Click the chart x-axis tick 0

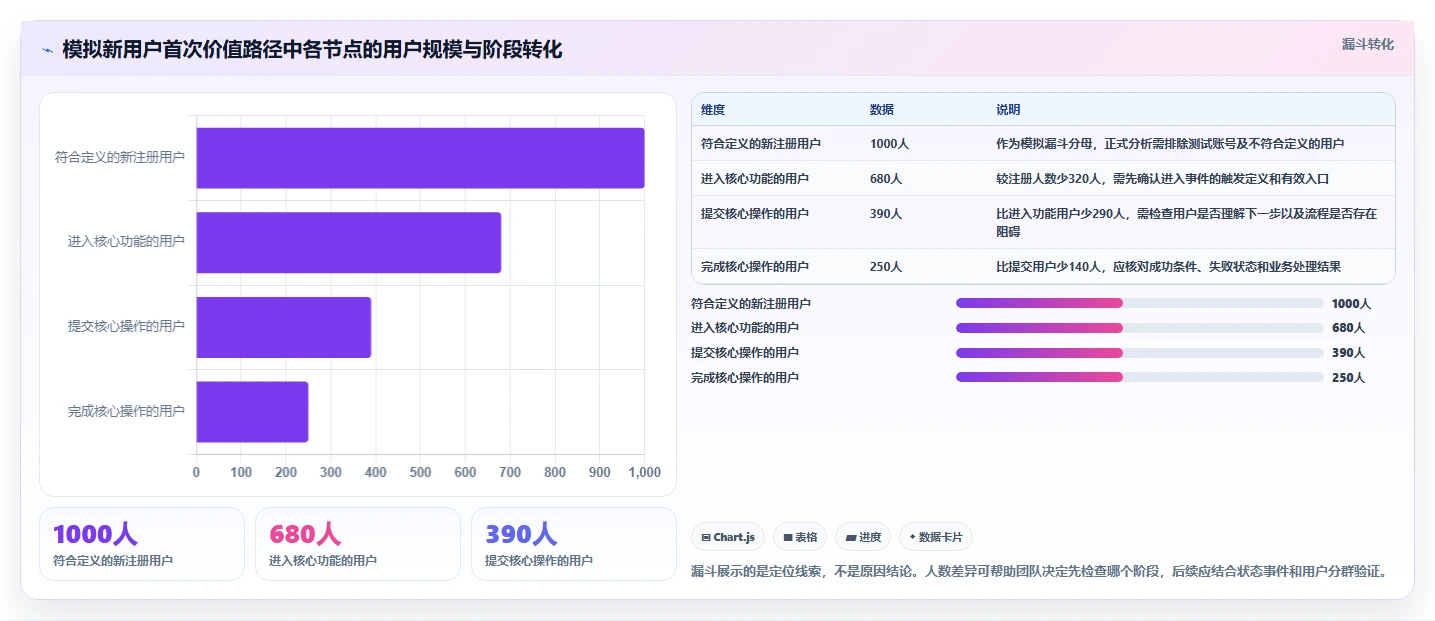coord(196,472)
